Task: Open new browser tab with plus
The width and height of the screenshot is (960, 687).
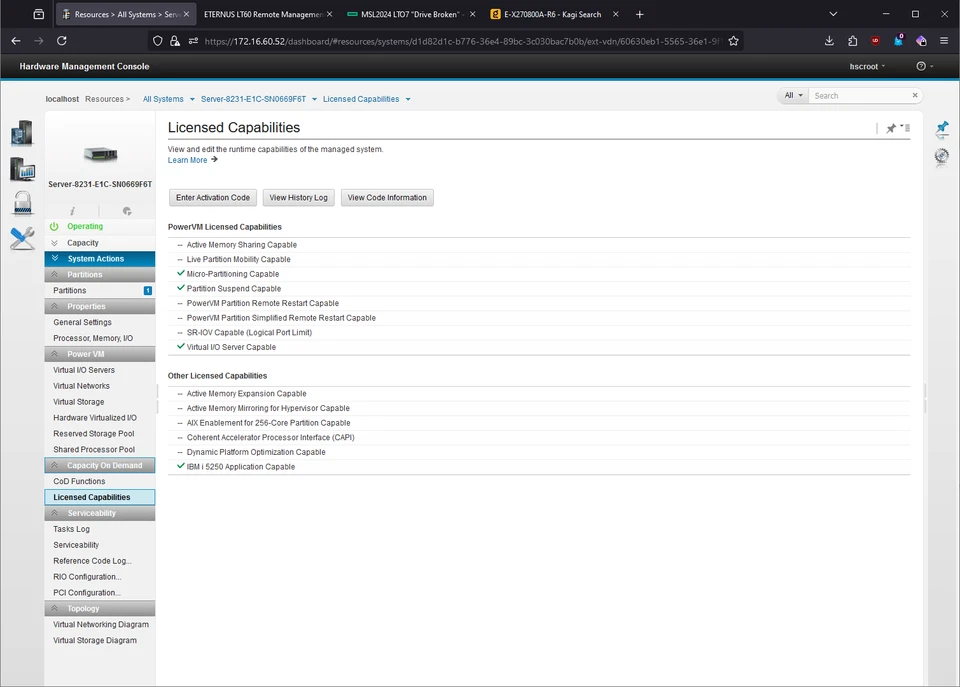Action: pyautogui.click(x=639, y=14)
